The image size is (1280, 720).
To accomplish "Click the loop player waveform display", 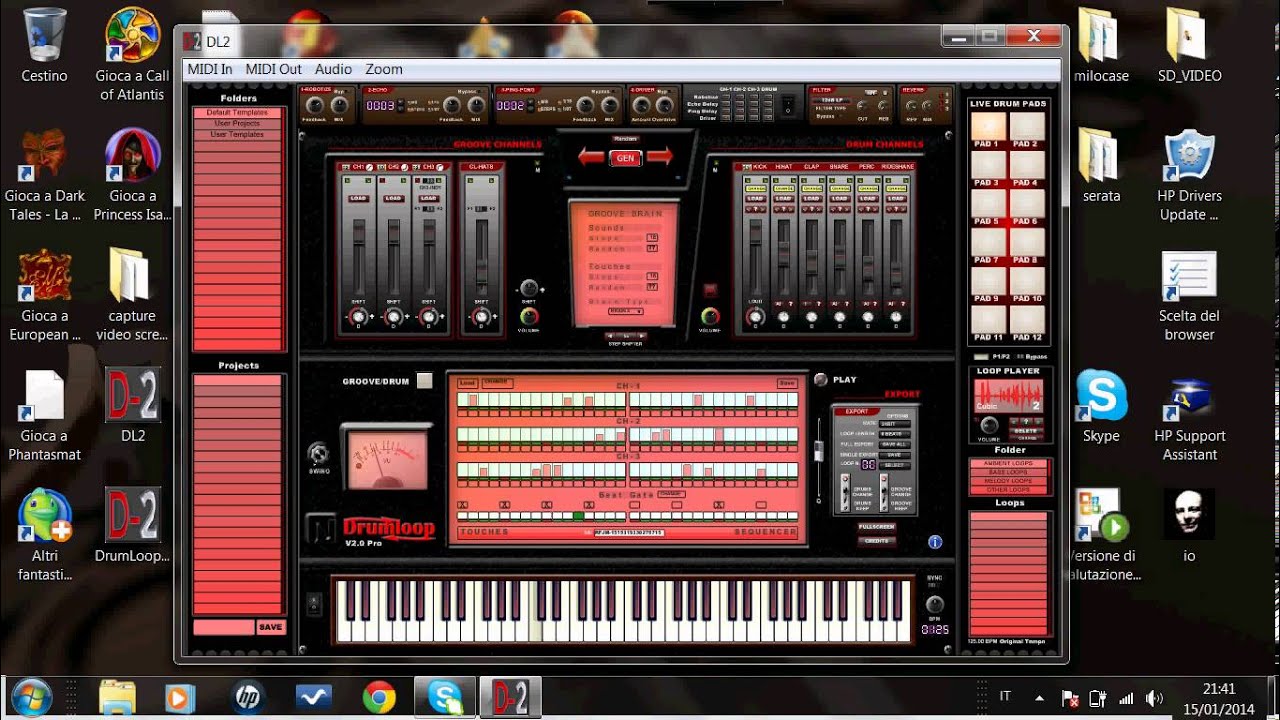I will click(1009, 396).
